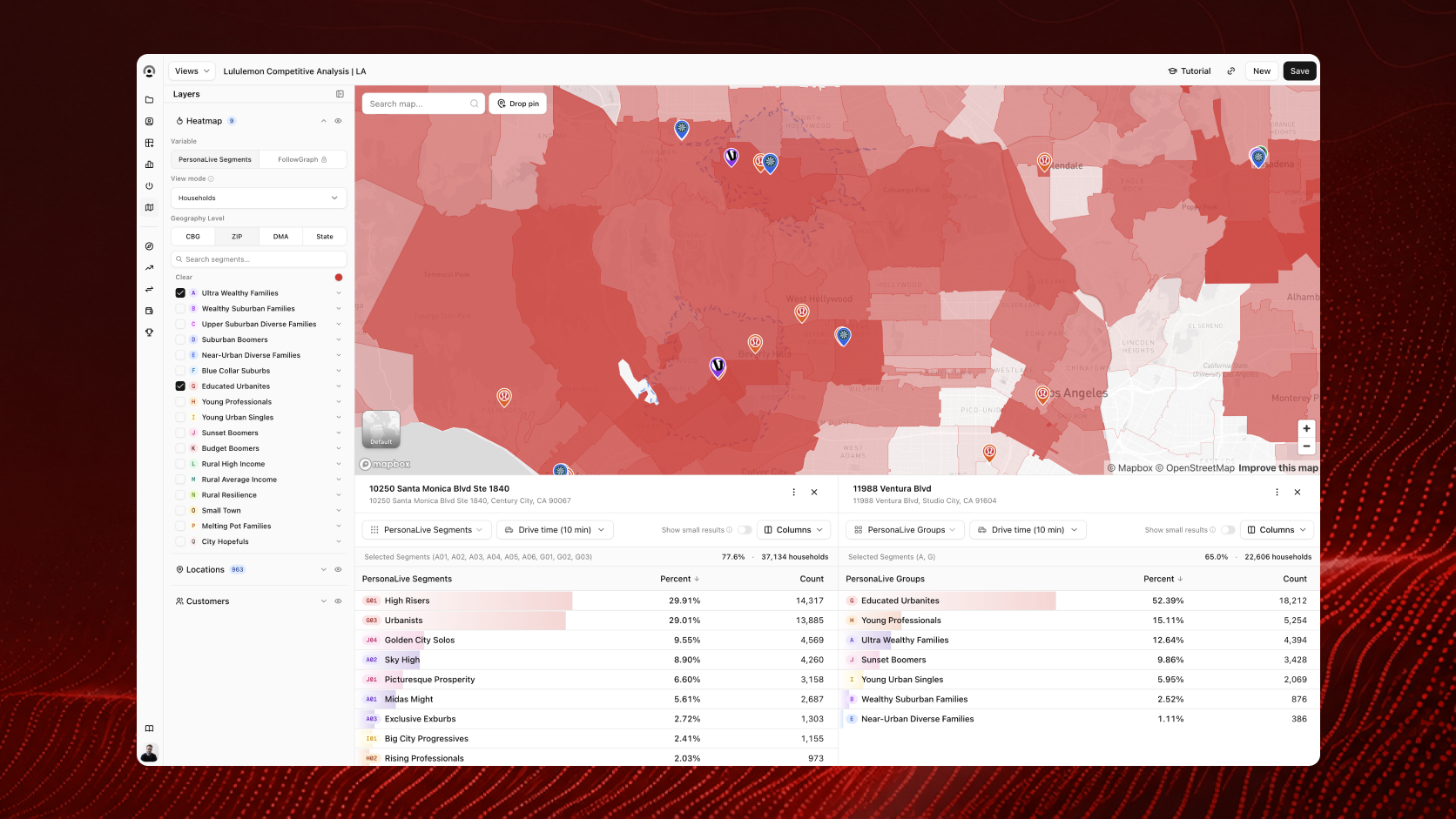Check the Young Professionals segment
1456x819 pixels.
point(180,402)
